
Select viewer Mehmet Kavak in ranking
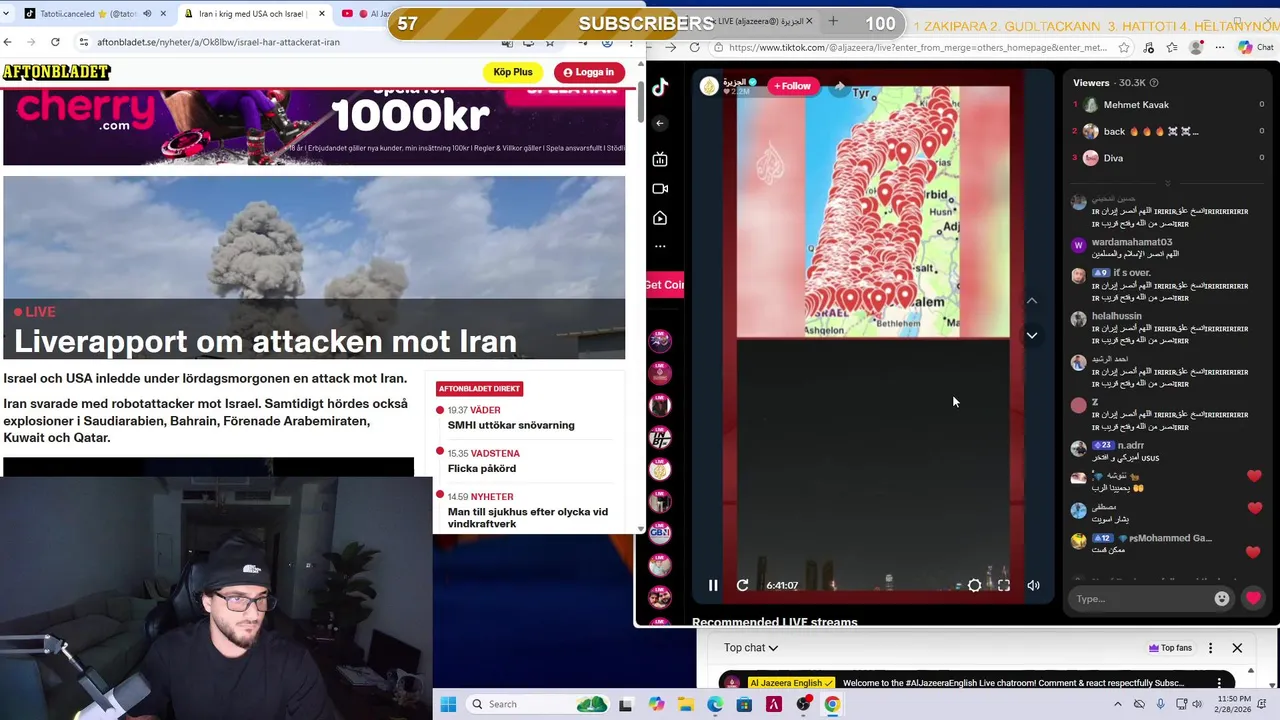pyautogui.click(x=1136, y=105)
